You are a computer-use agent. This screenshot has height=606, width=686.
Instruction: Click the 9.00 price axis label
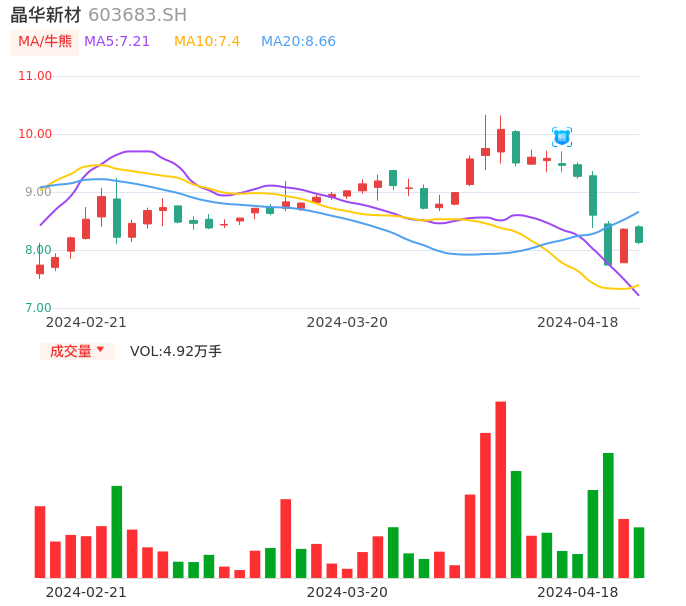click(38, 192)
